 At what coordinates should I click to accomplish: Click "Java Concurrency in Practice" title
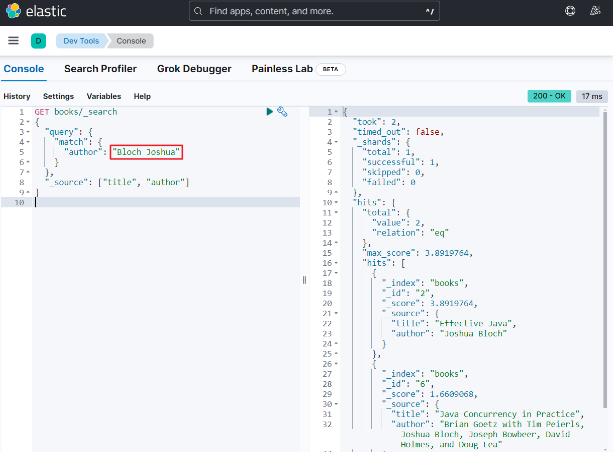(x=508, y=414)
